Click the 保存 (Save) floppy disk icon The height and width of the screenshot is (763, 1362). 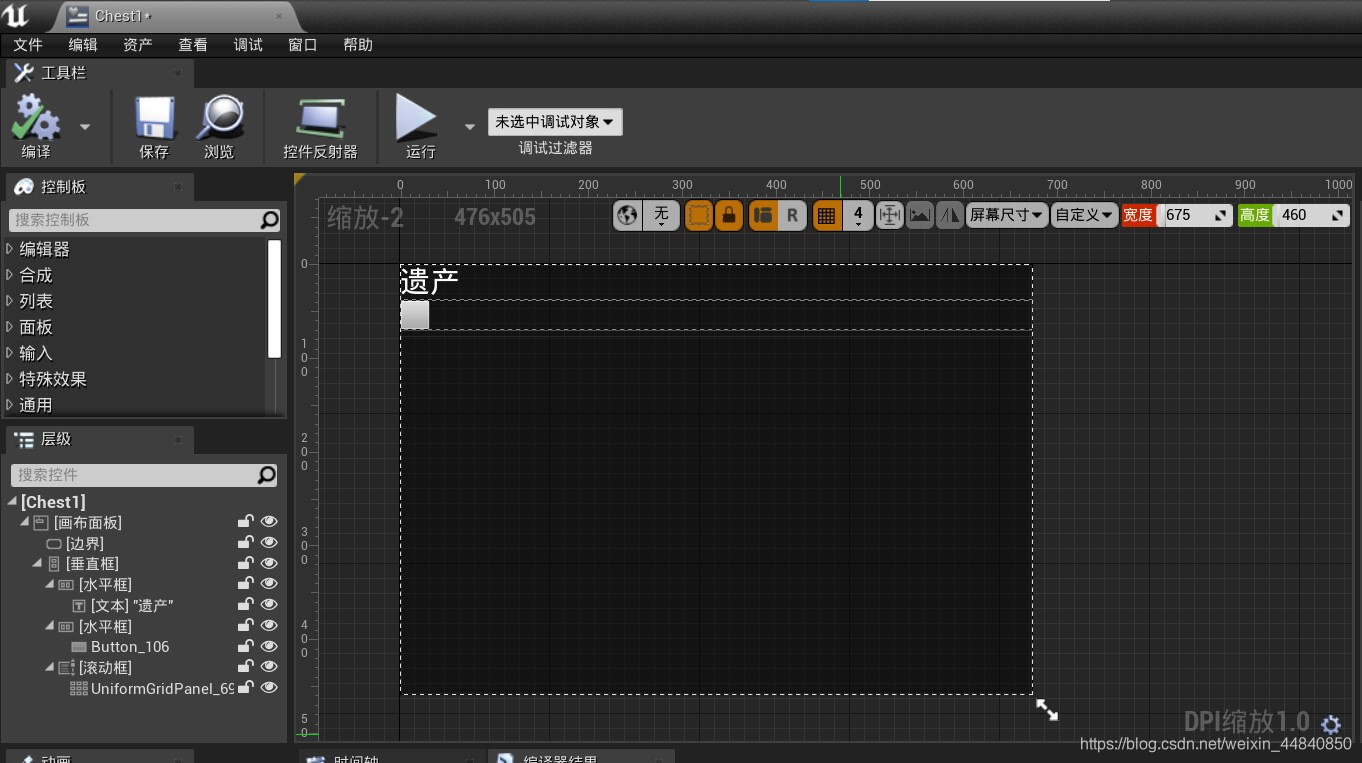point(155,118)
